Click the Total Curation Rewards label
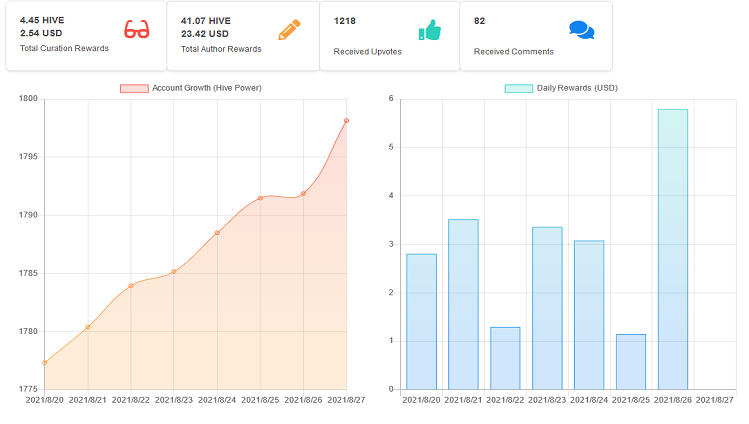This screenshot has width=749, height=424. tap(64, 48)
